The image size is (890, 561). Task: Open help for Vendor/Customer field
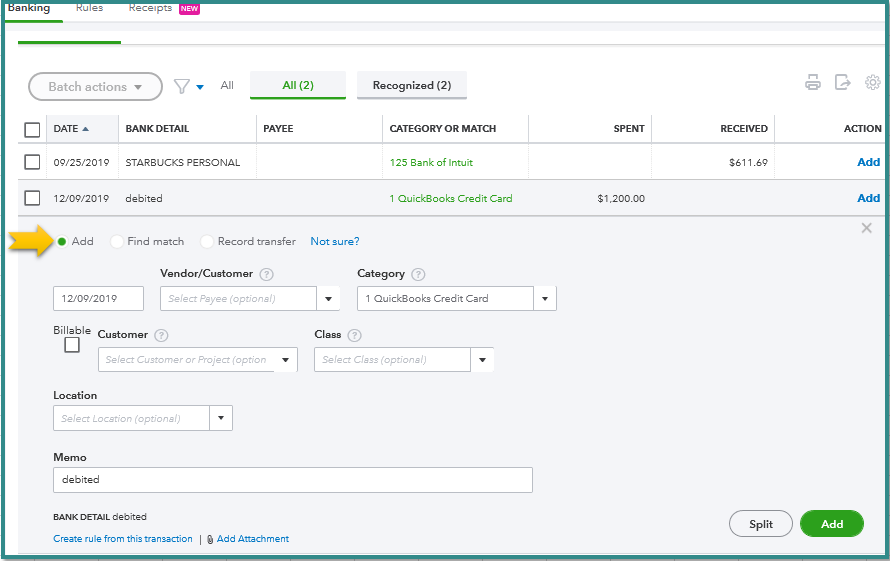(266, 274)
